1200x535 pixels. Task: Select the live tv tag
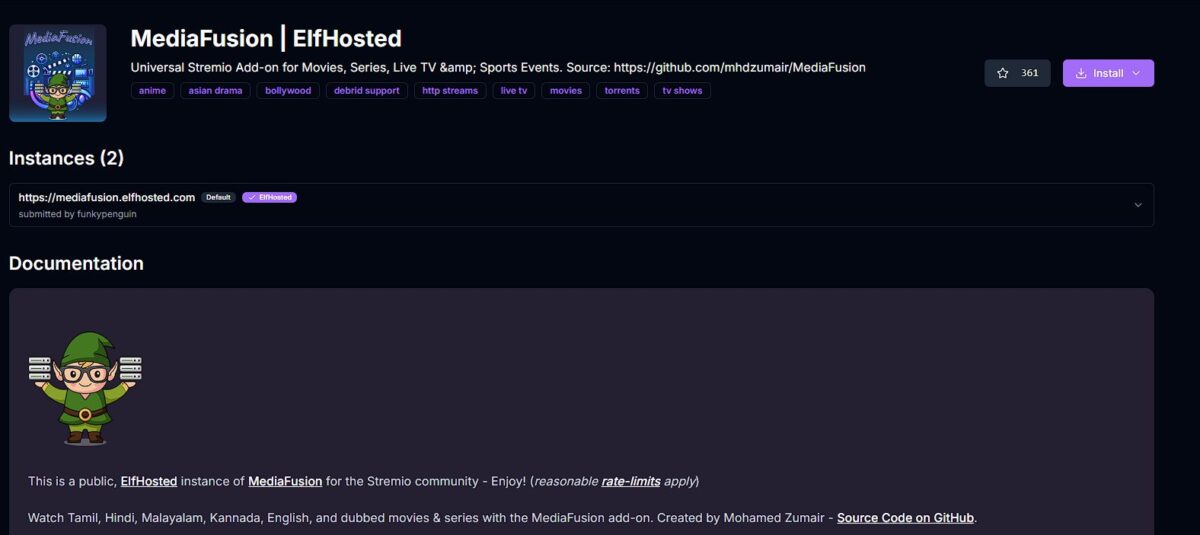(x=514, y=91)
